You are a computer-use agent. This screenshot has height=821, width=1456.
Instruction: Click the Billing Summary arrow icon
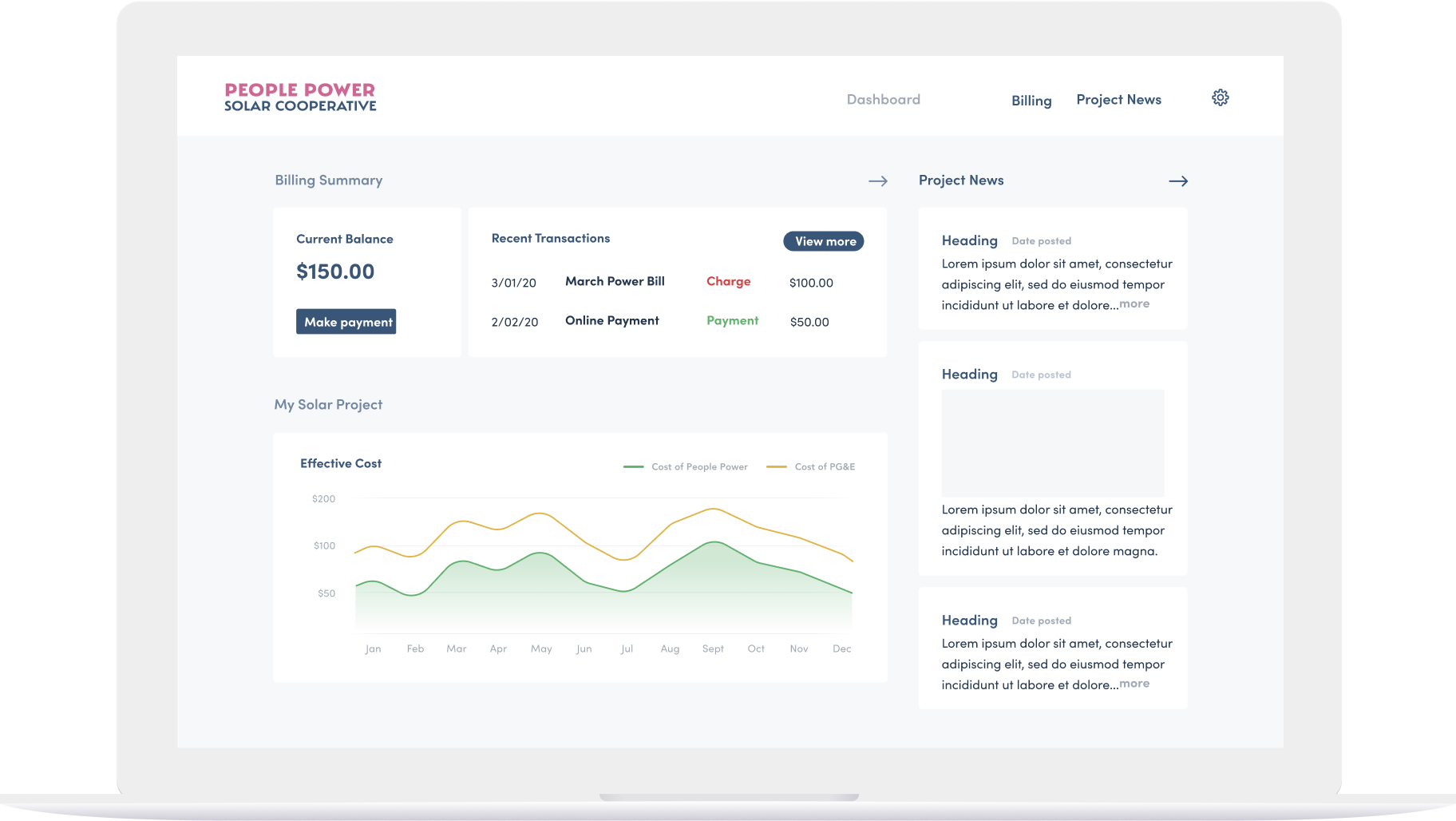coord(878,181)
